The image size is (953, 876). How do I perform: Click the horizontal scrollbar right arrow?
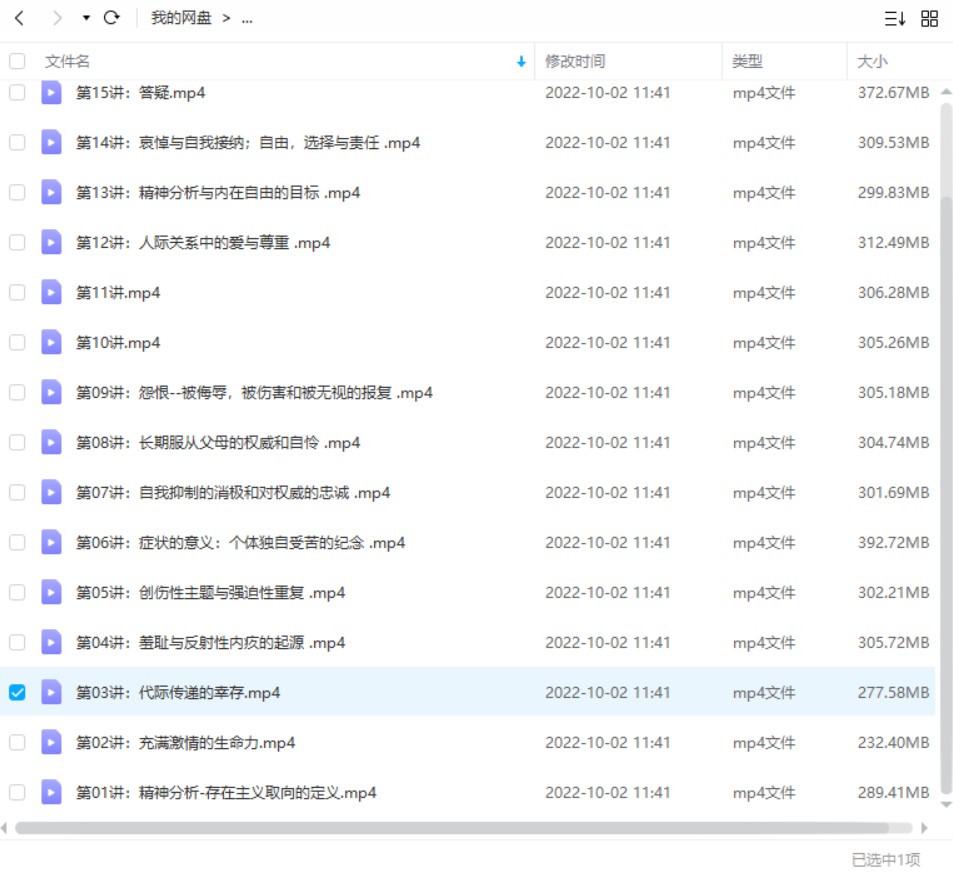click(x=924, y=827)
